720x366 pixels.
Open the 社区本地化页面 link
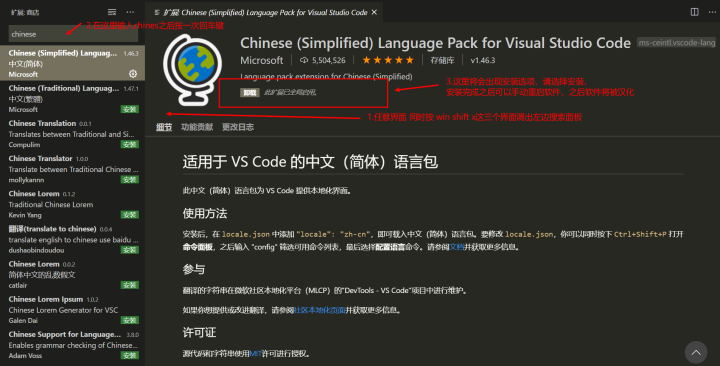[x=319, y=310]
